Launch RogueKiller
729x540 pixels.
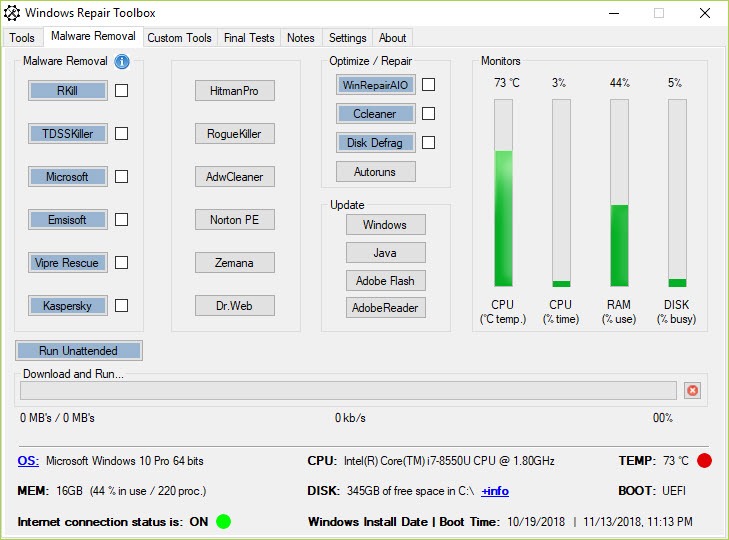pos(234,133)
